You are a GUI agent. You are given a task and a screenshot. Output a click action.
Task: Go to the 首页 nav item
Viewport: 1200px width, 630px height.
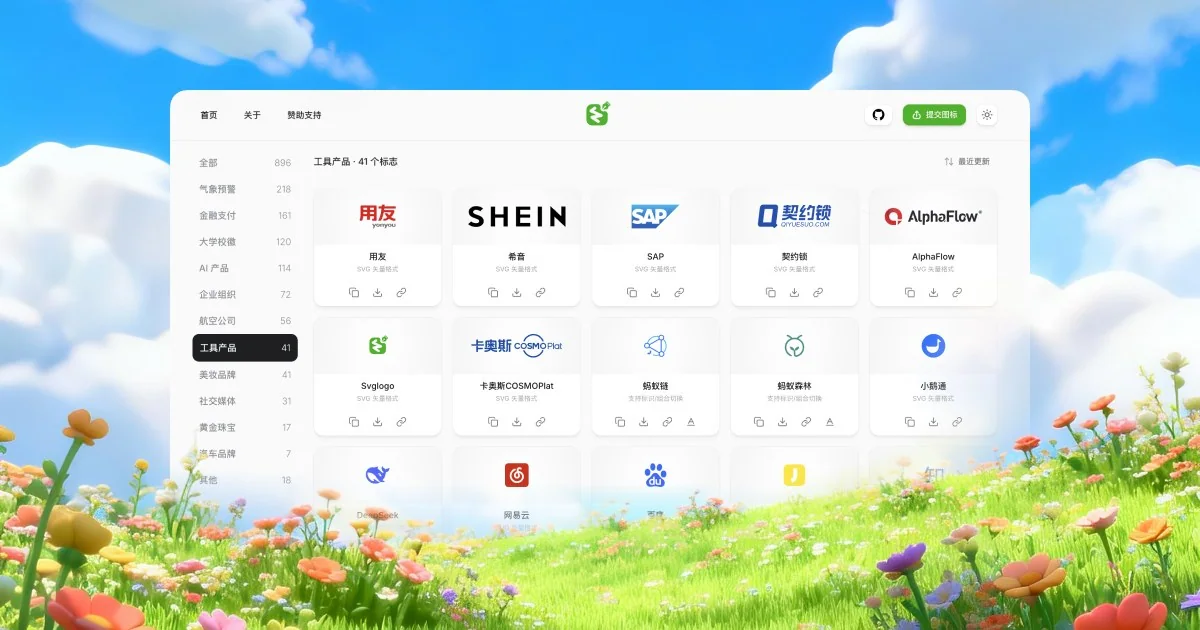pyautogui.click(x=208, y=115)
